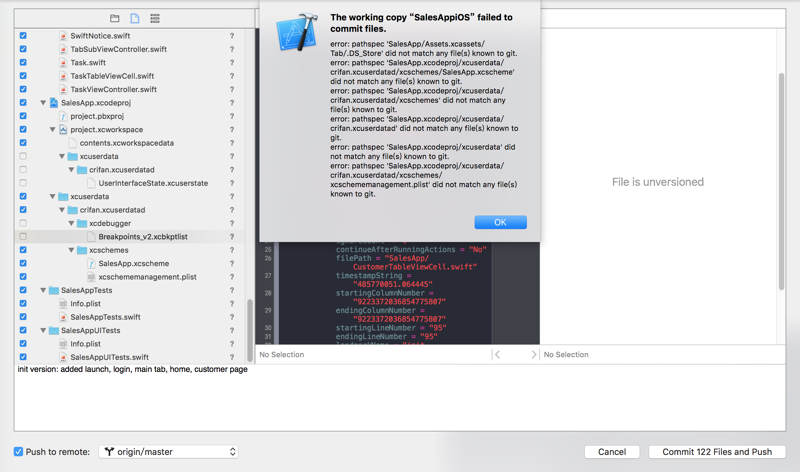The image size is (800, 472).
Task: Collapse xcuserdata under project.xcworkspace
Action: (62, 157)
